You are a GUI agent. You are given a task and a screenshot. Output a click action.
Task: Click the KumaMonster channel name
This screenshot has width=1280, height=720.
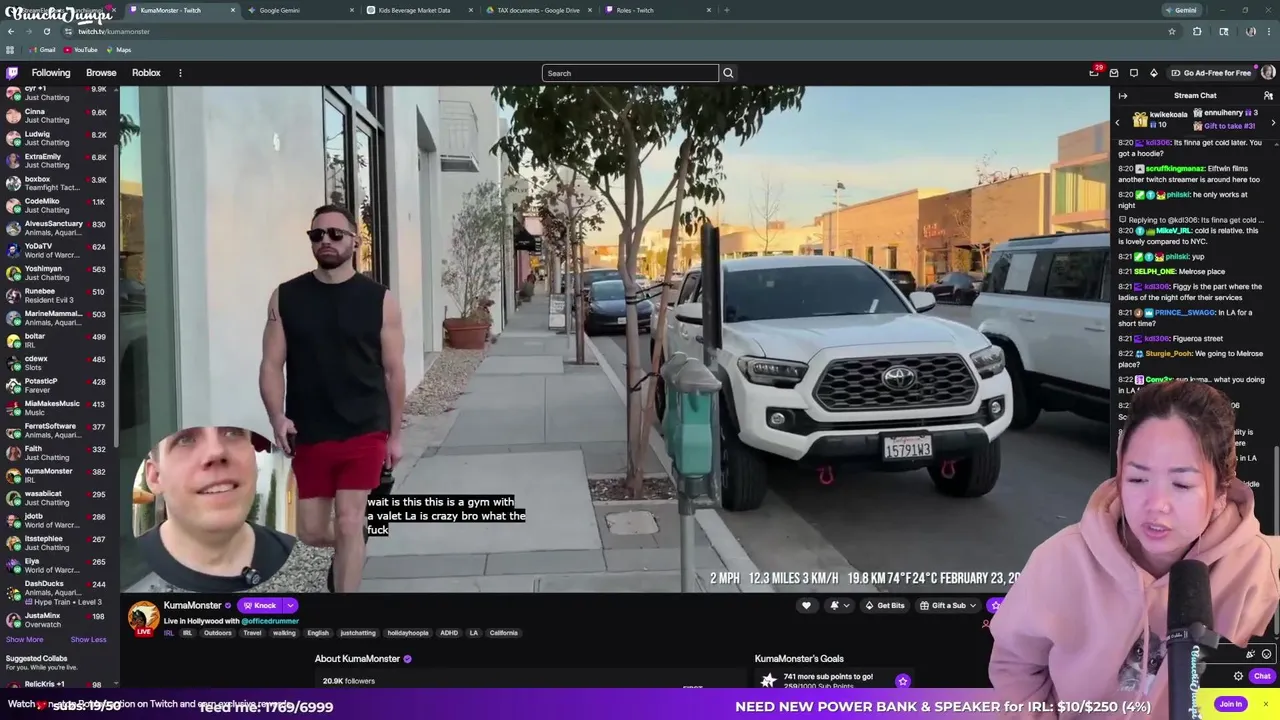click(x=192, y=605)
